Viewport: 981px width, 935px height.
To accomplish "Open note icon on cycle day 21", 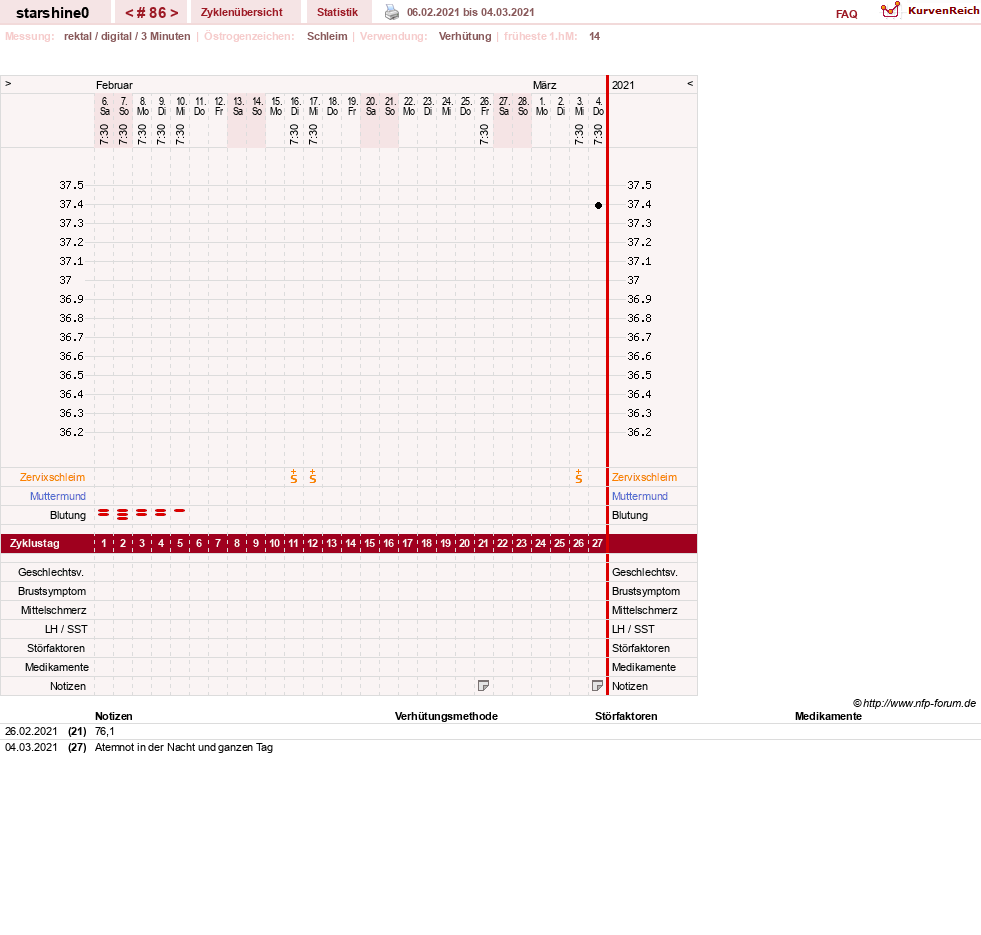I will pyautogui.click(x=483, y=686).
